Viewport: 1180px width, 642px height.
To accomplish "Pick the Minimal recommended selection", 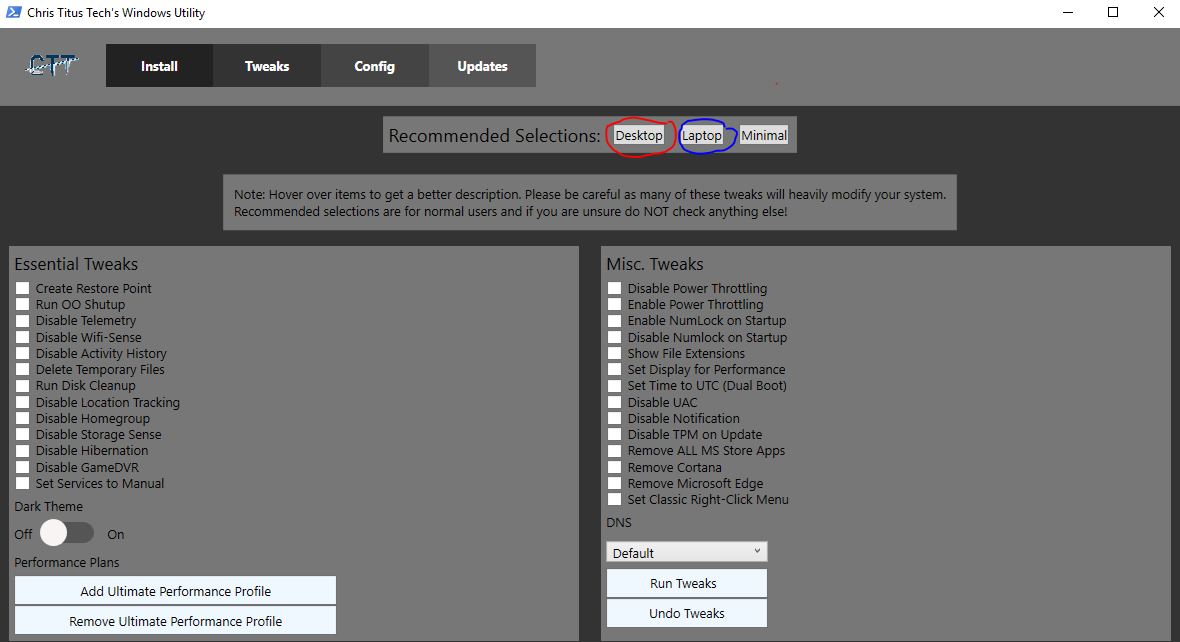I will 764,135.
